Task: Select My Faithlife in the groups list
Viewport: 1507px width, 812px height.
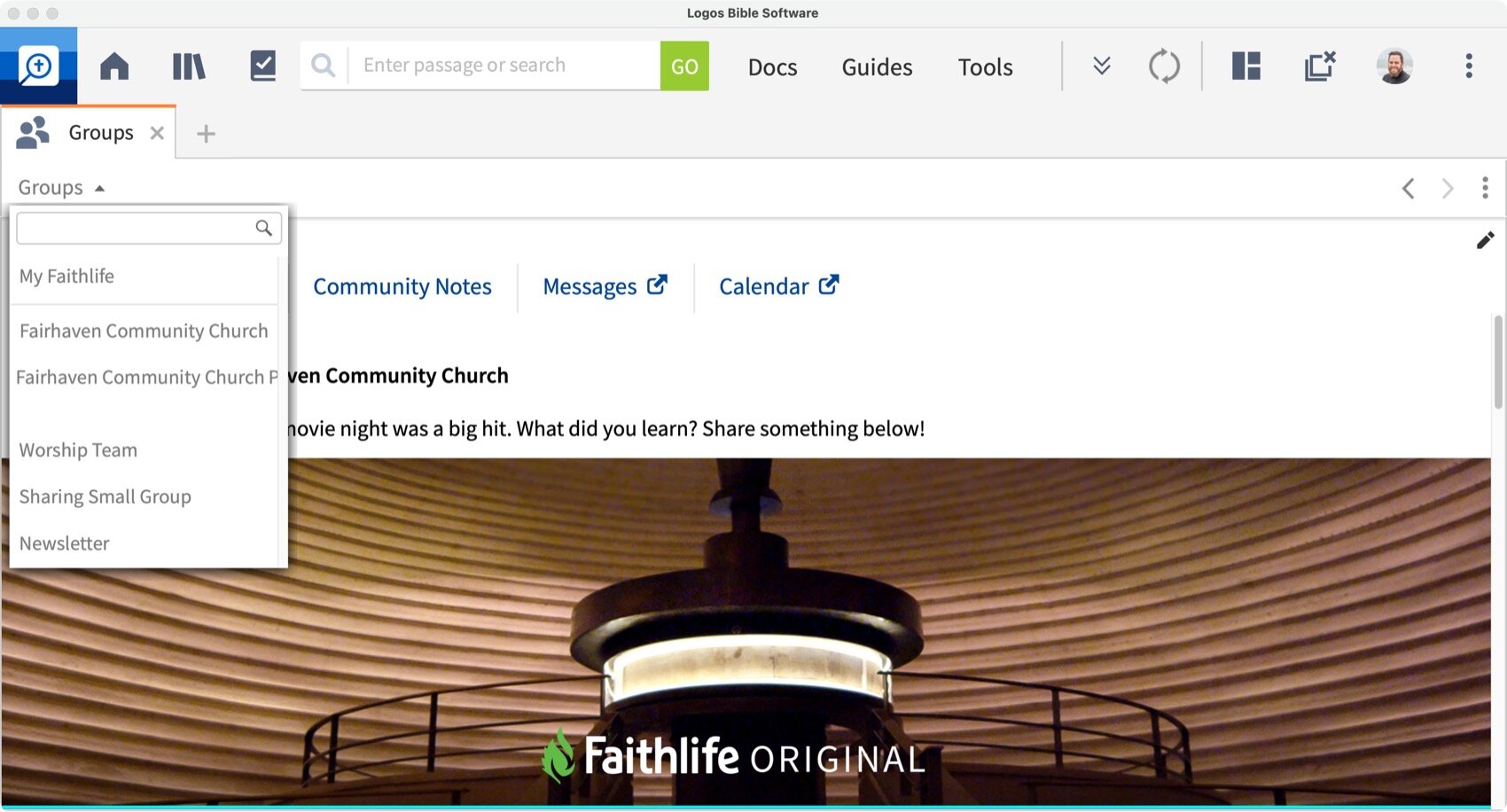Action: (66, 276)
